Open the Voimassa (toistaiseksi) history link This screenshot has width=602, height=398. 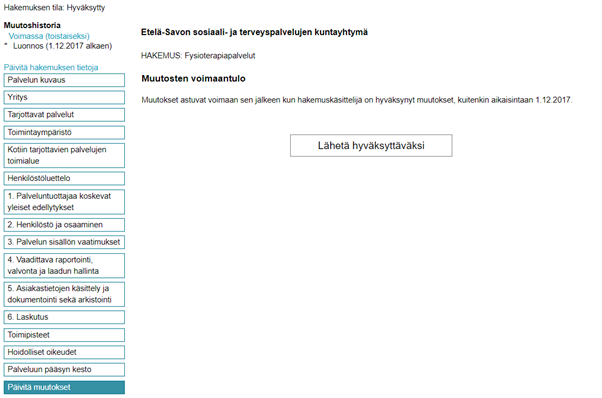(x=49, y=36)
